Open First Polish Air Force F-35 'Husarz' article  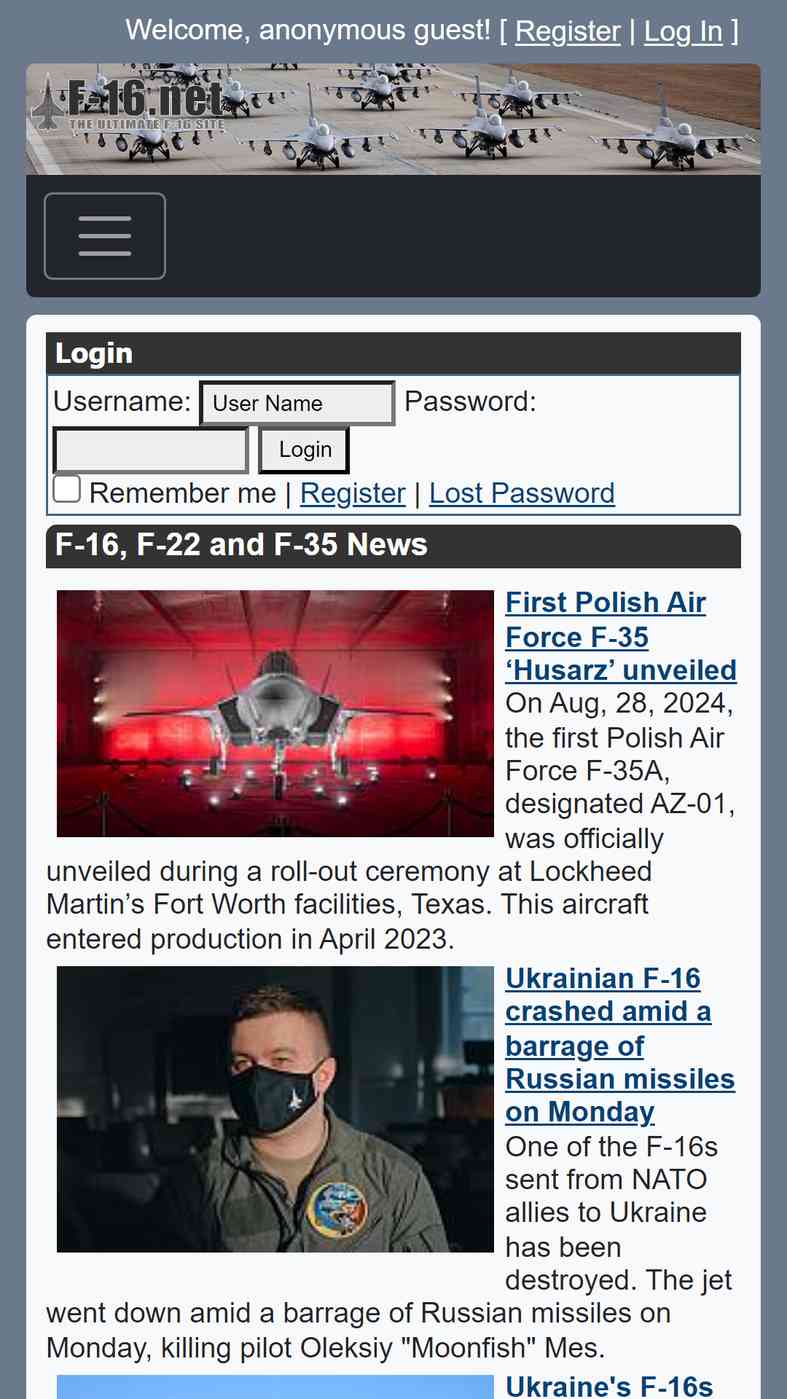pos(620,636)
